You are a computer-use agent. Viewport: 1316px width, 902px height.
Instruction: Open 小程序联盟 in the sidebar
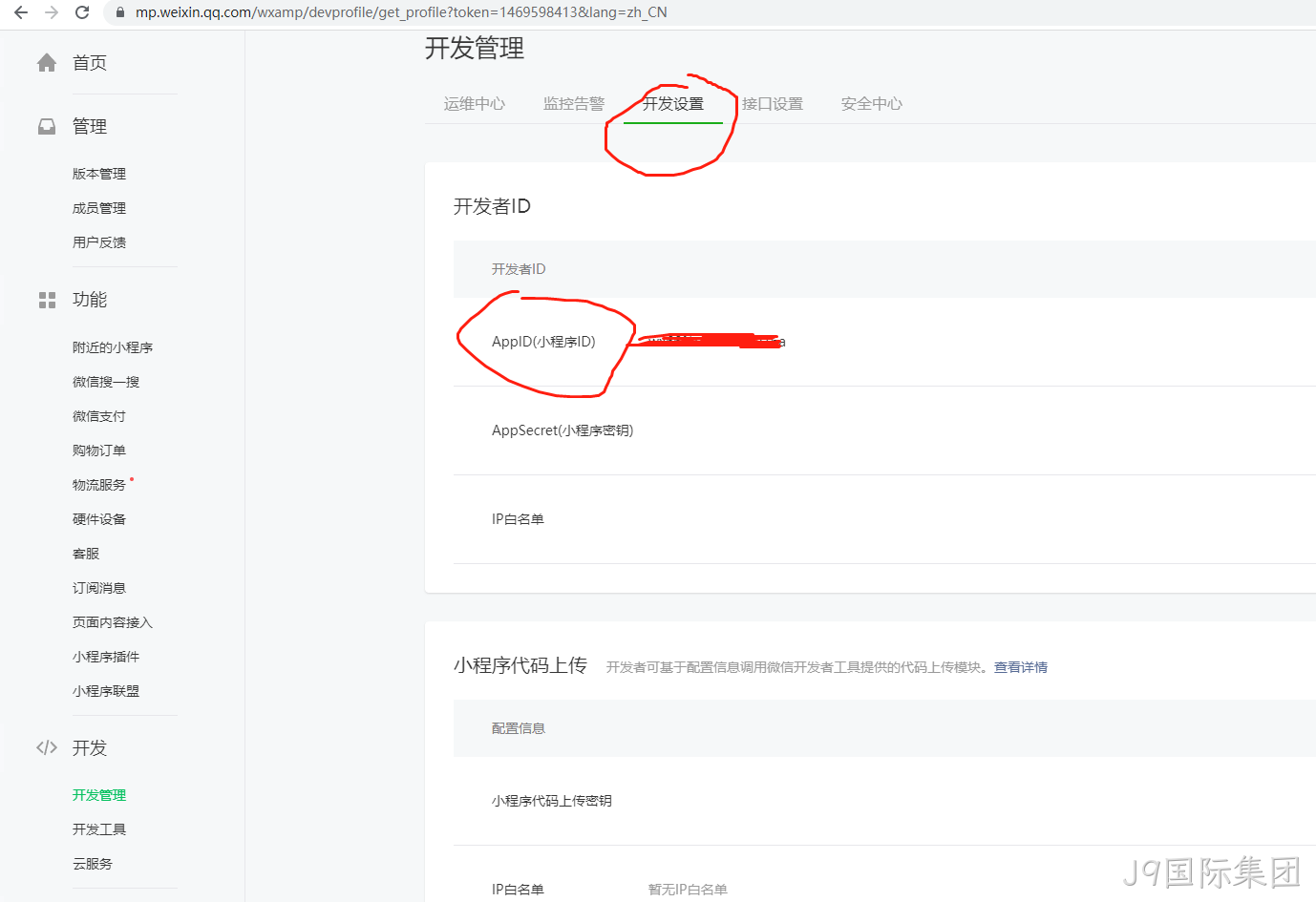coord(106,691)
